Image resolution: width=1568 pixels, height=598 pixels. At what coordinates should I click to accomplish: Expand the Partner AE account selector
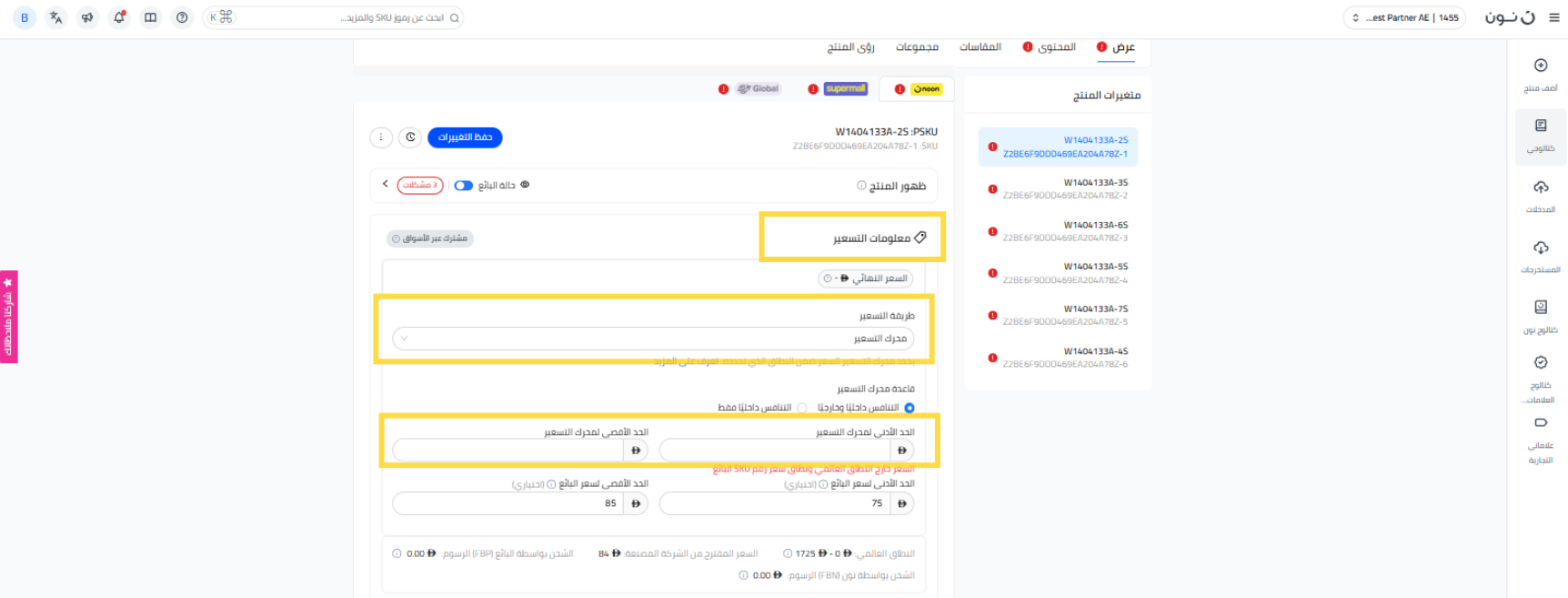coord(1403,17)
